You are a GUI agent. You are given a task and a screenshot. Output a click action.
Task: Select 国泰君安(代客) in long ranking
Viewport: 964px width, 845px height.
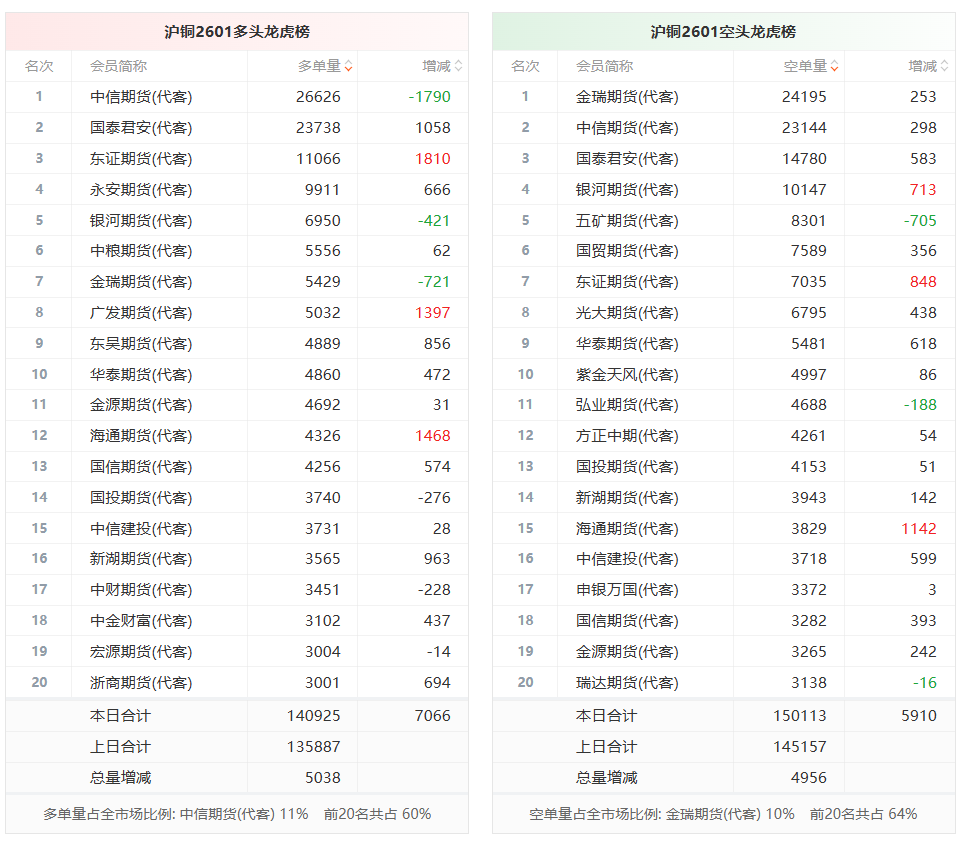[x=141, y=128]
